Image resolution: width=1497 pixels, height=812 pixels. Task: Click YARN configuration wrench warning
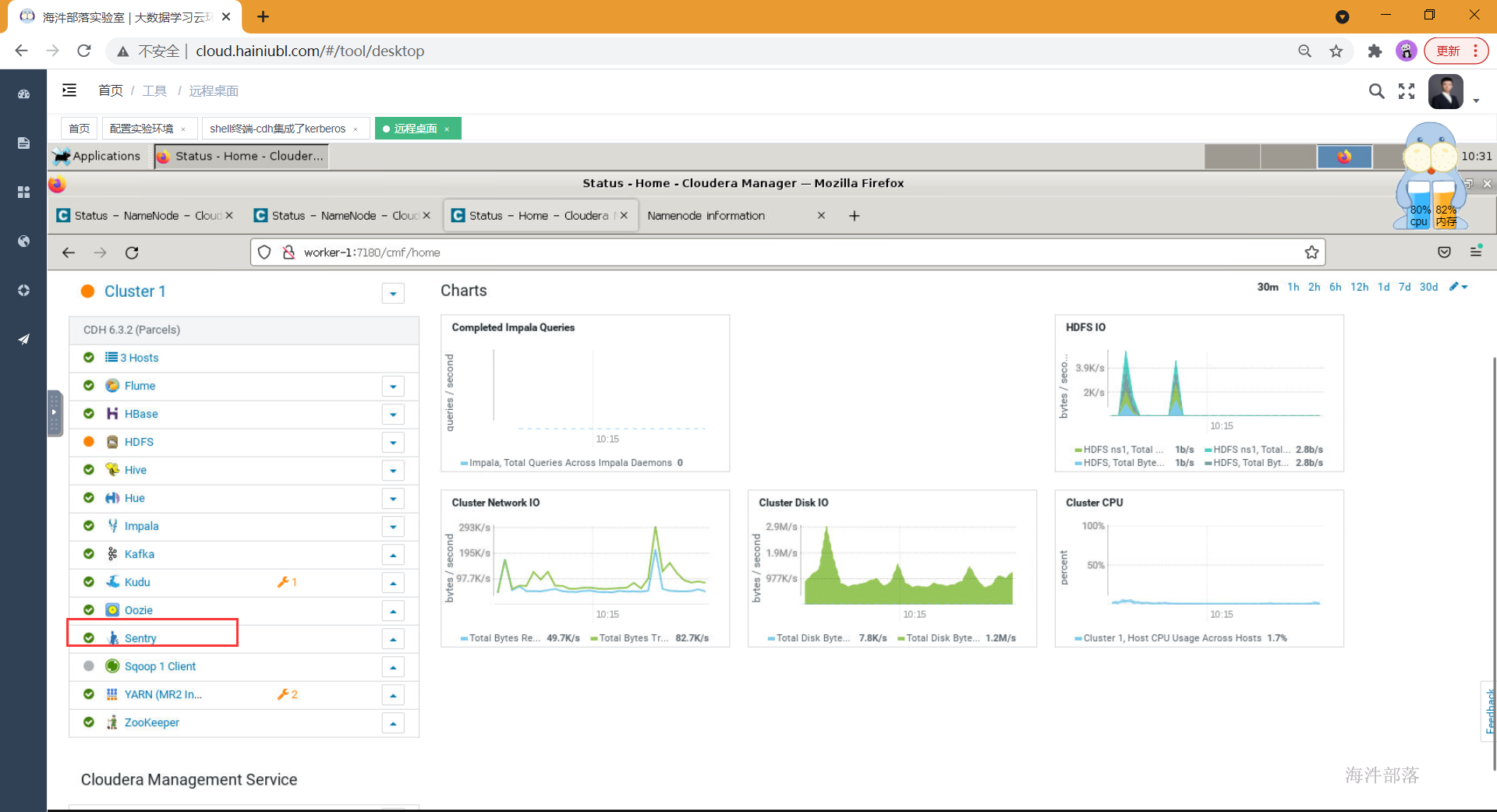click(x=287, y=694)
